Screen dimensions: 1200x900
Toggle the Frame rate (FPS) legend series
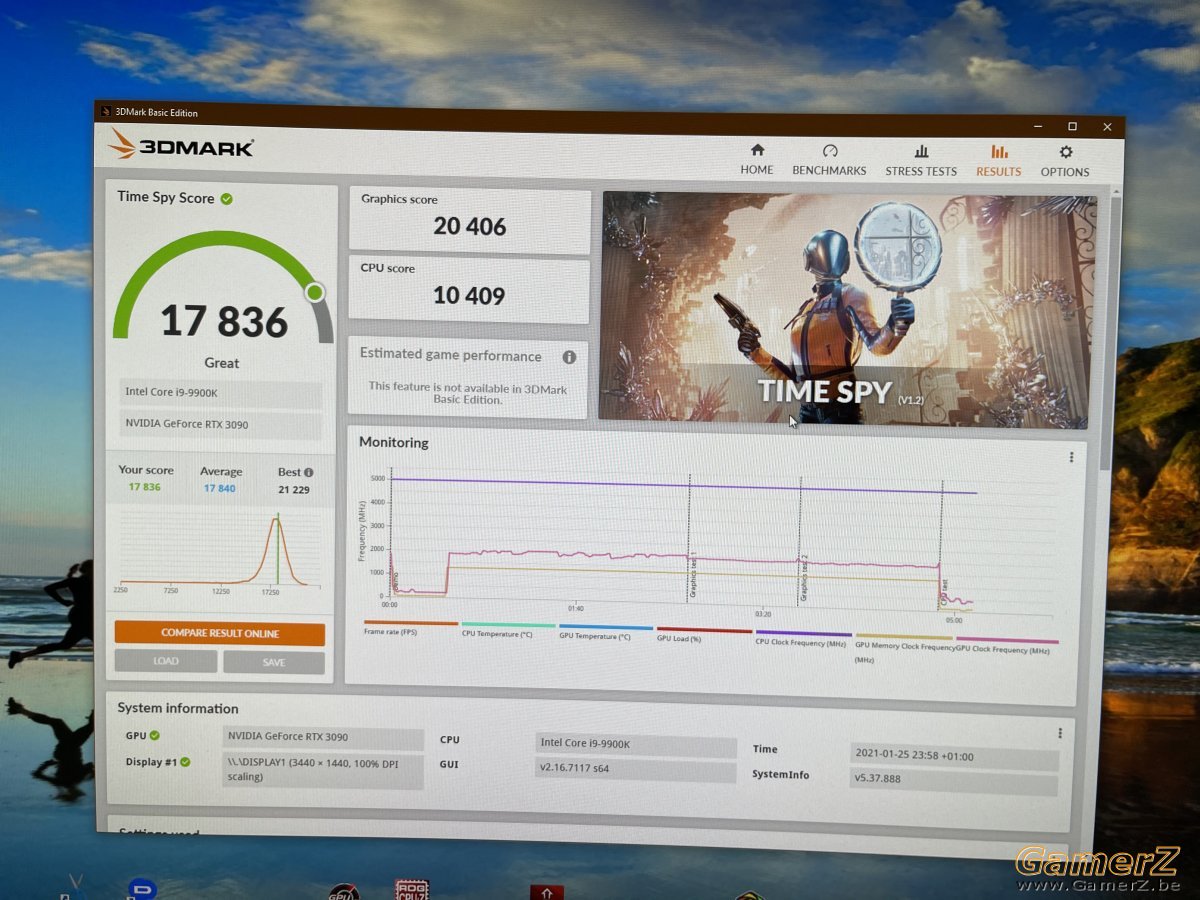point(409,627)
